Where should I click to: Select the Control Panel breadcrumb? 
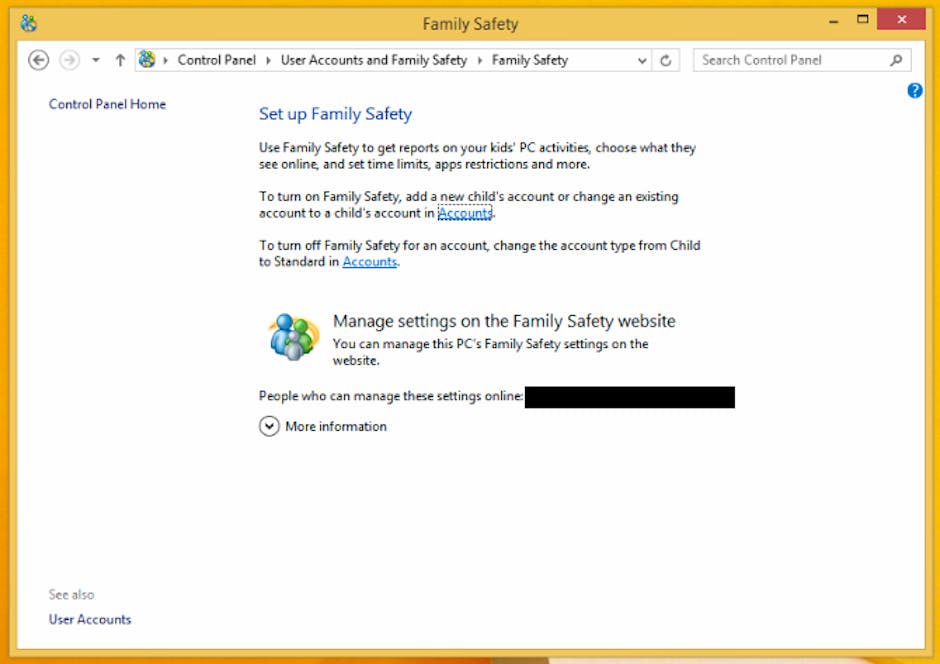click(x=217, y=60)
